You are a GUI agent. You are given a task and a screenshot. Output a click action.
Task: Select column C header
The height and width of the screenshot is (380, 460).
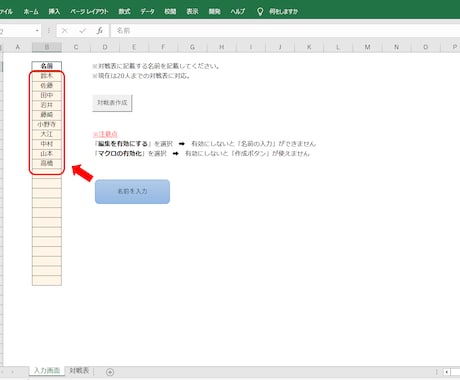click(76, 47)
